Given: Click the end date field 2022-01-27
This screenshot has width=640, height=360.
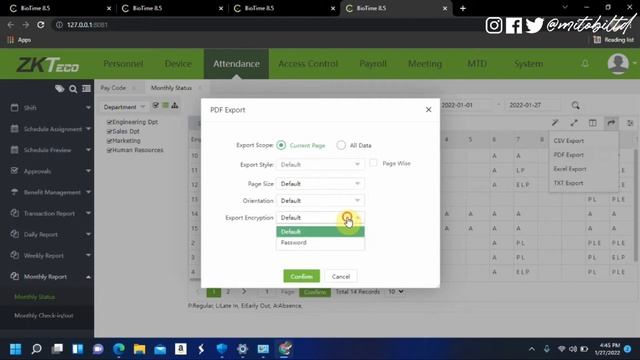Looking at the screenshot, I should (x=533, y=105).
